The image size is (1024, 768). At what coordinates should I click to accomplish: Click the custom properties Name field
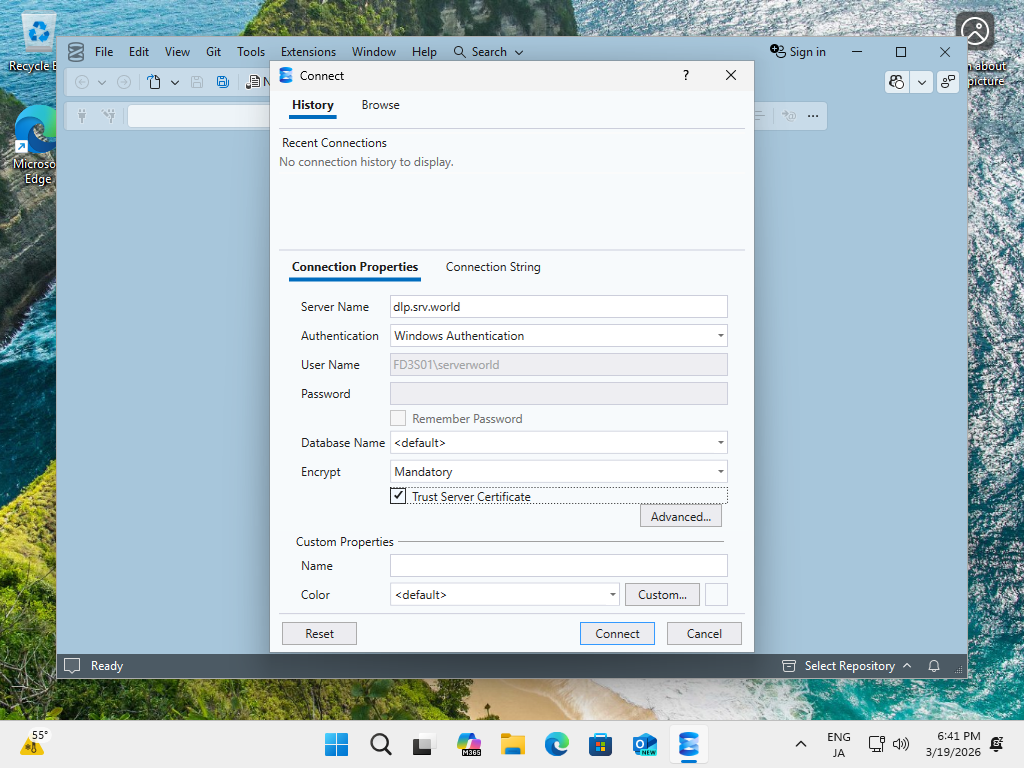tap(558, 566)
